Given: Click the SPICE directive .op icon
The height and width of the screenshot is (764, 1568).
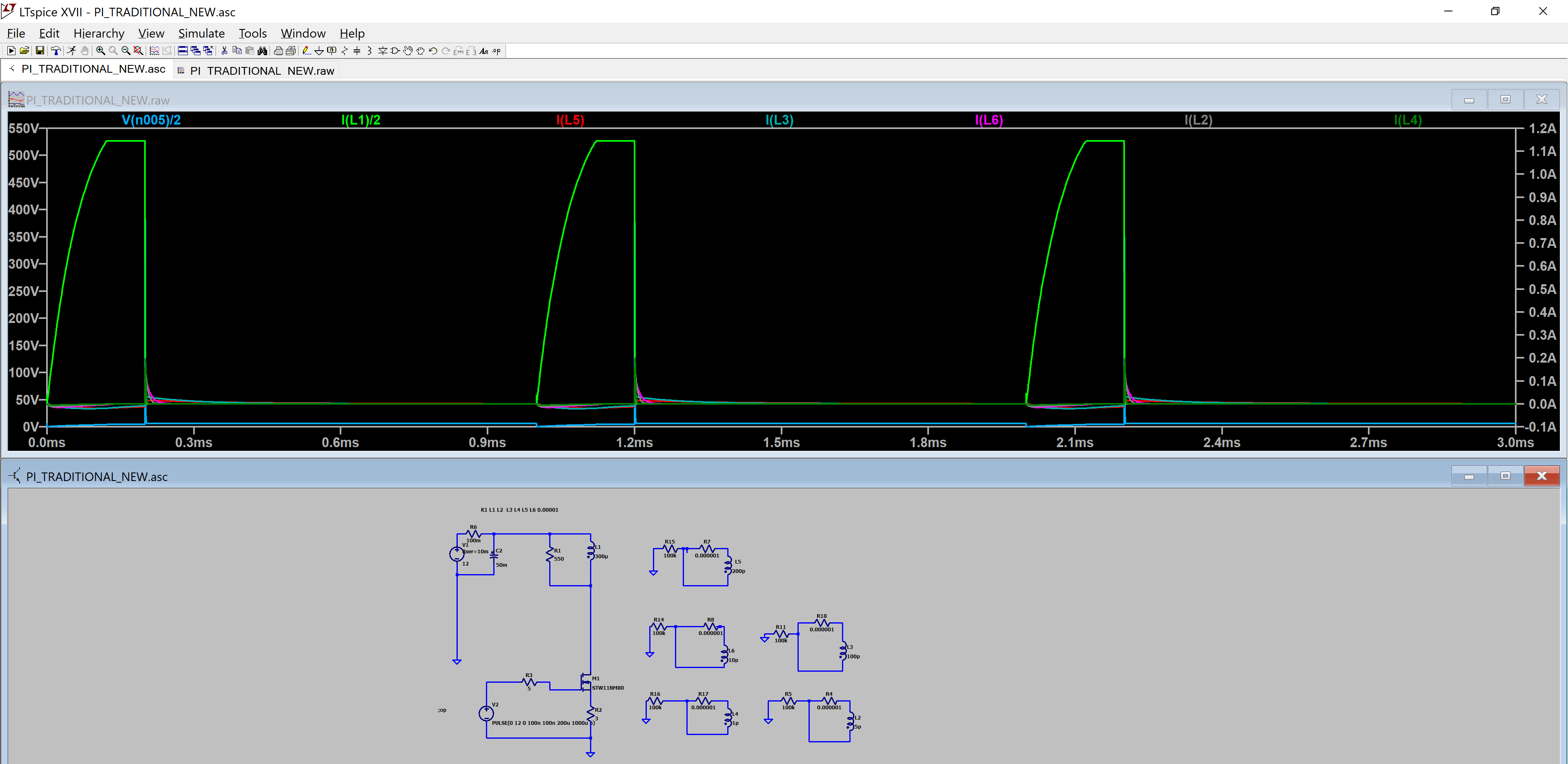Looking at the screenshot, I should pos(497,51).
